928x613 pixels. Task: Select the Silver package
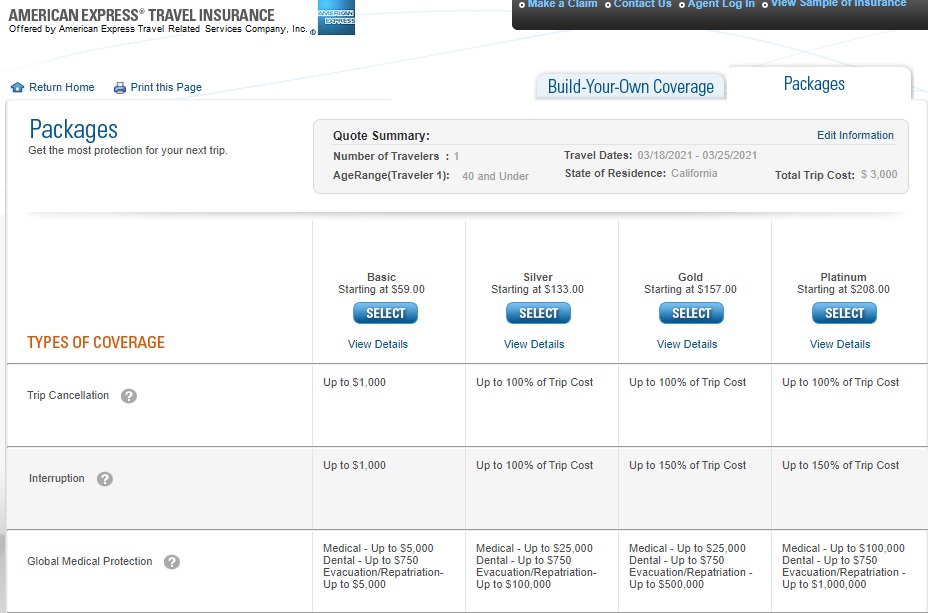pos(539,313)
